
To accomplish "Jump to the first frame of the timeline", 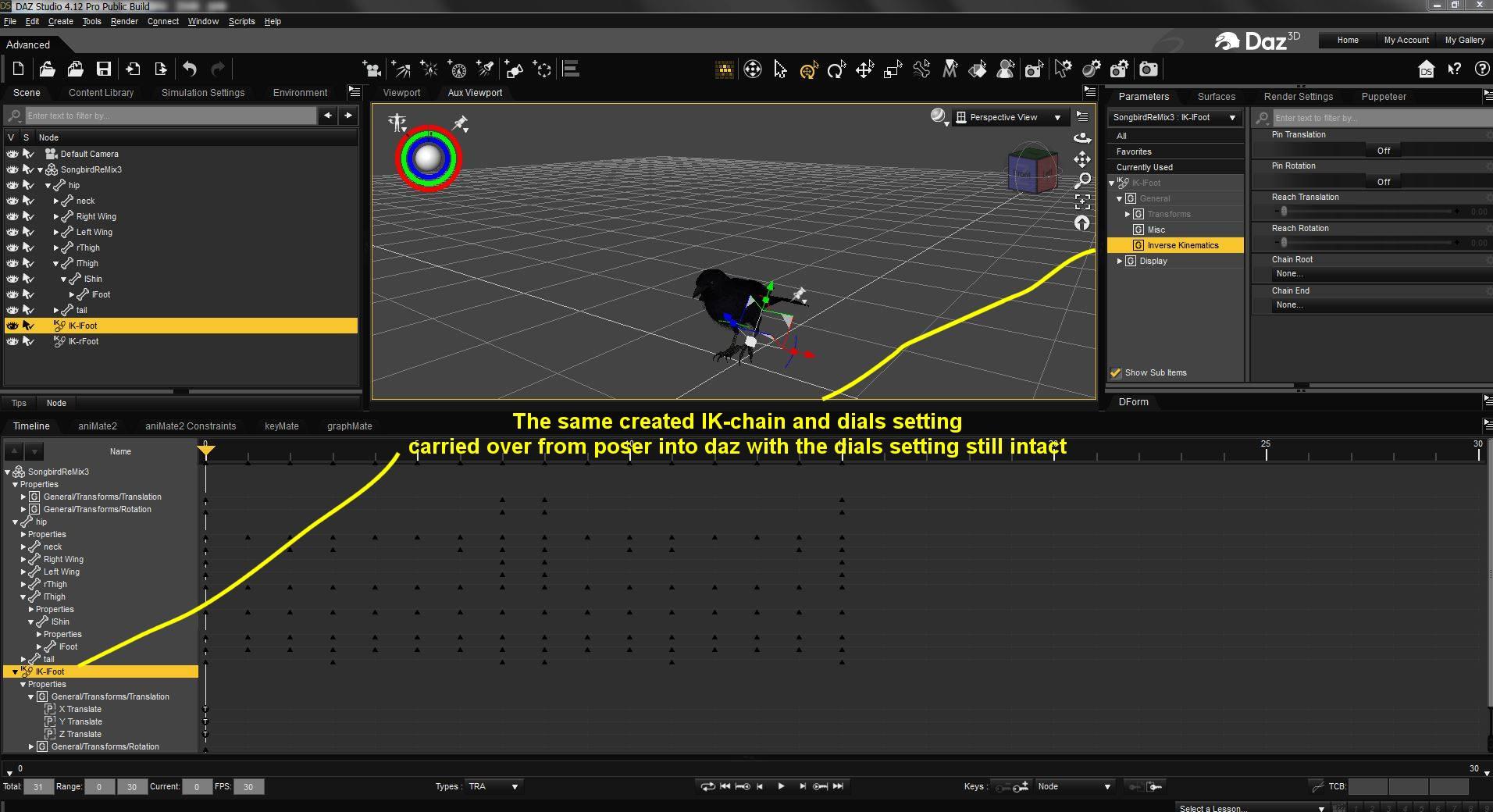I will pyautogui.click(x=725, y=786).
